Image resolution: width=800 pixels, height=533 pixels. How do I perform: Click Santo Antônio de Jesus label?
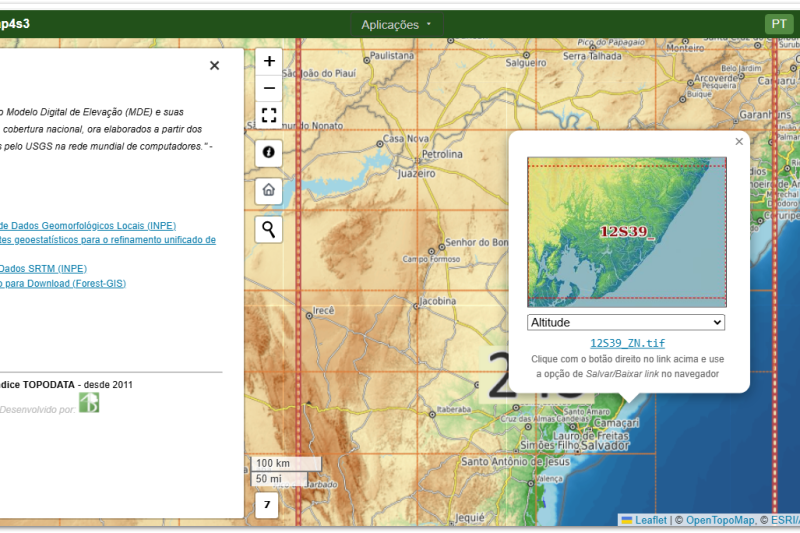[515, 462]
